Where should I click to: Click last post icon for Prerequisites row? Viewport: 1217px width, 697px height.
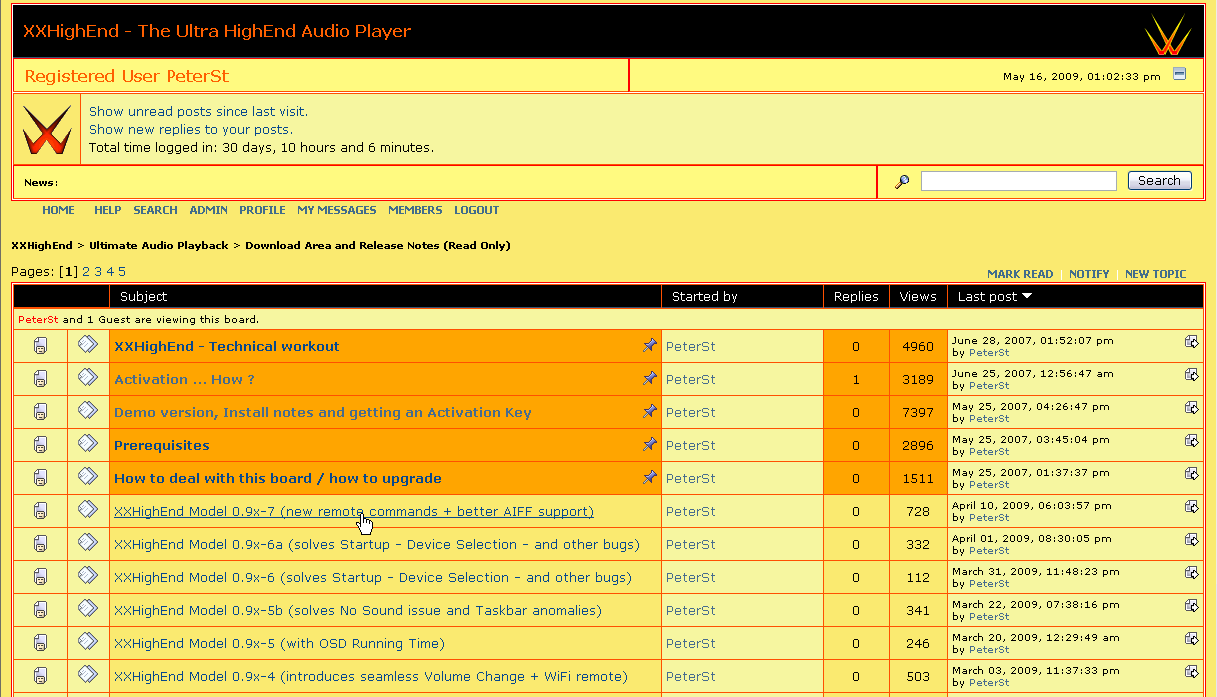click(x=1192, y=441)
